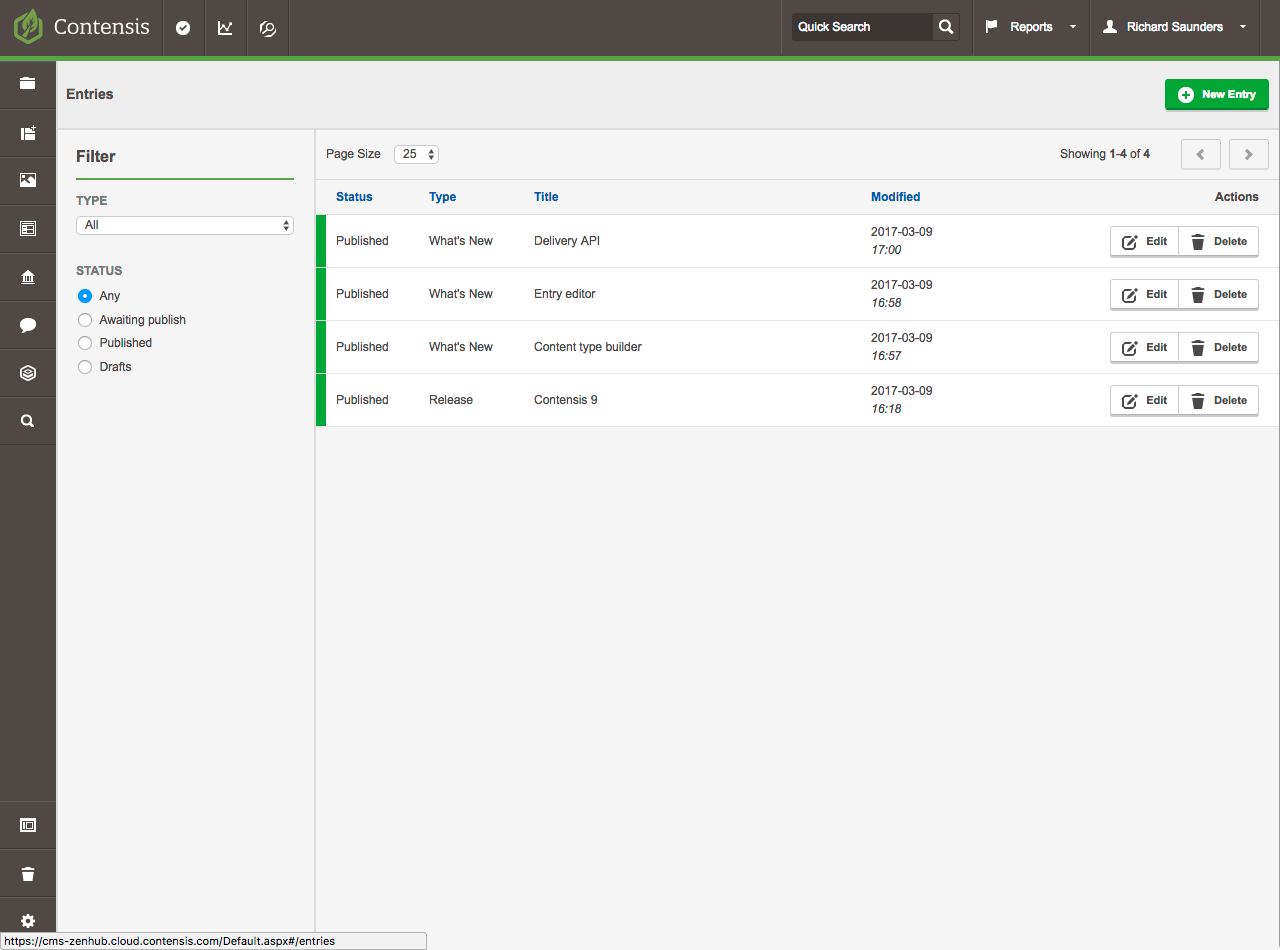Click the Content type builder title
This screenshot has width=1280, height=950.
click(588, 347)
